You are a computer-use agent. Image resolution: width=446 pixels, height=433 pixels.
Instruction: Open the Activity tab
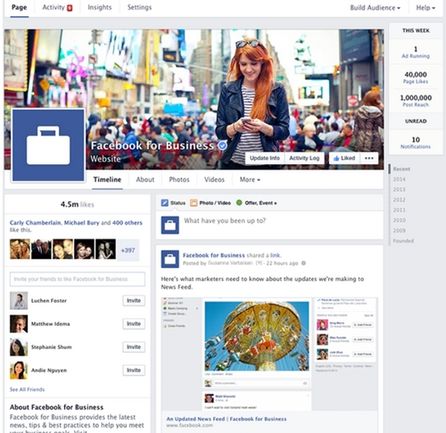click(53, 7)
